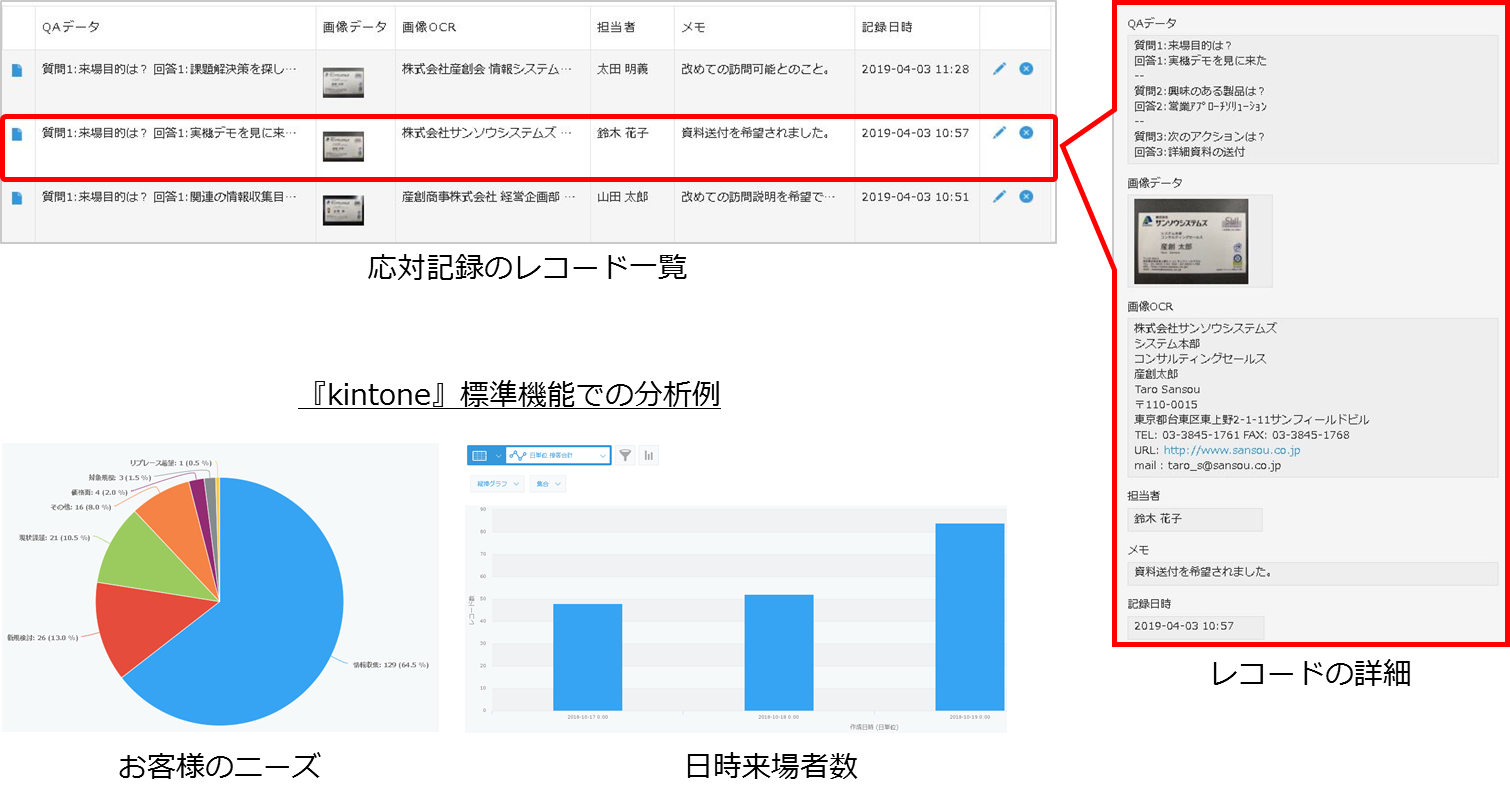Delete the record dated 2019-04-03 11:28
This screenshot has height=804, width=1510.
pyautogui.click(x=1026, y=69)
